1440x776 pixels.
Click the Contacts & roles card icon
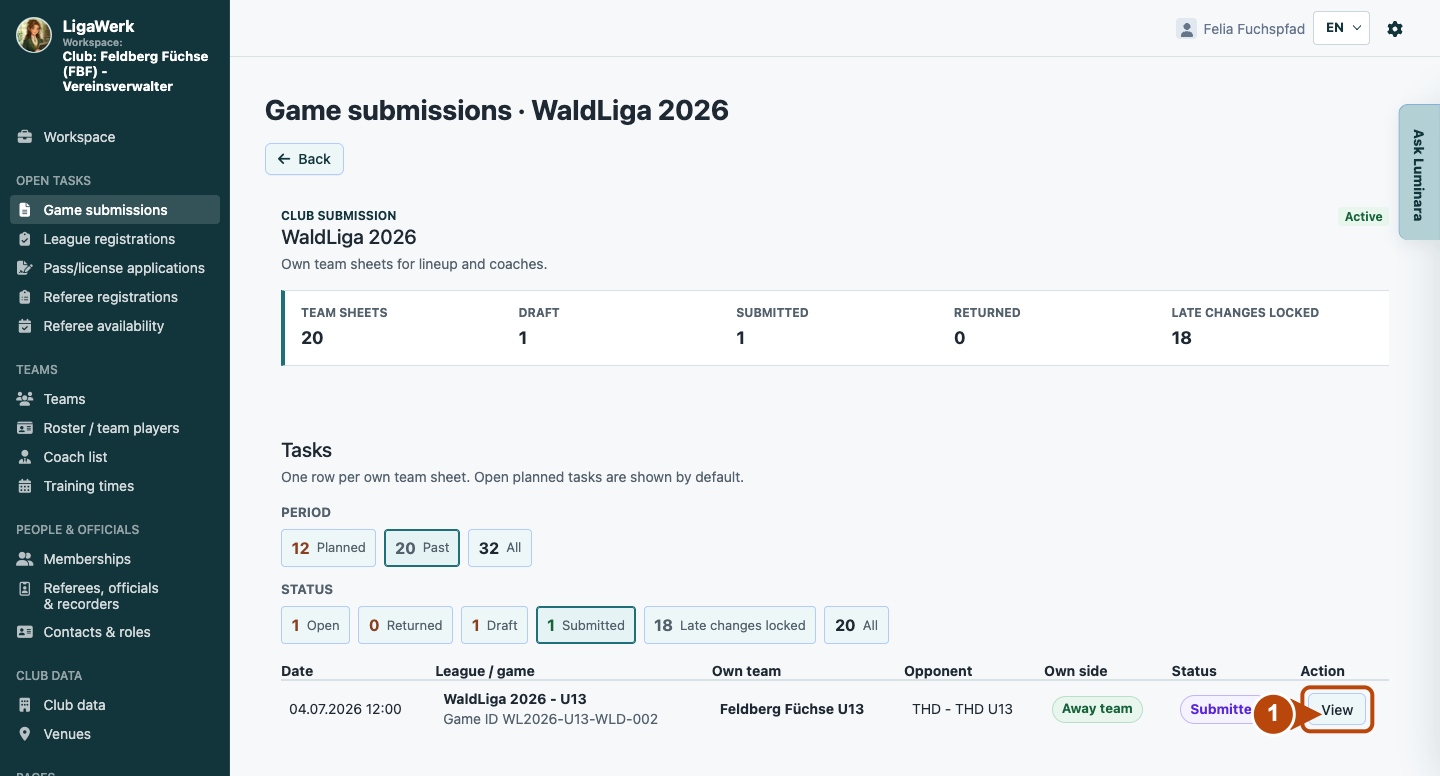[25, 632]
